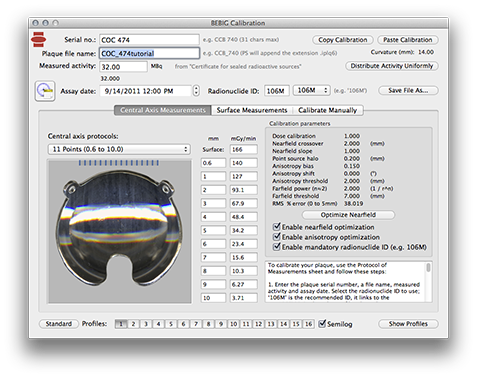Click the RMS % error value 38.019

point(354,203)
